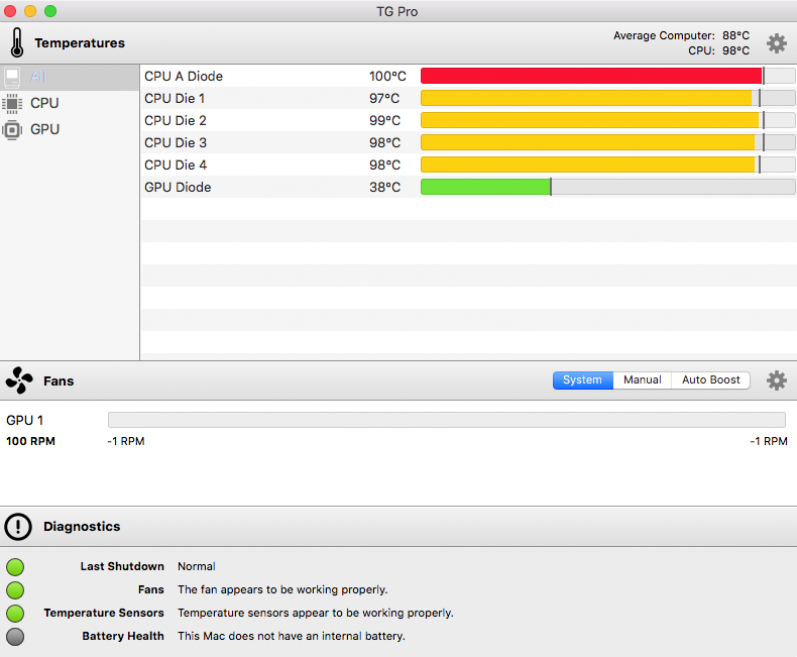
Task: Click the CPU Die 4 yellow temperature bar
Action: point(588,165)
